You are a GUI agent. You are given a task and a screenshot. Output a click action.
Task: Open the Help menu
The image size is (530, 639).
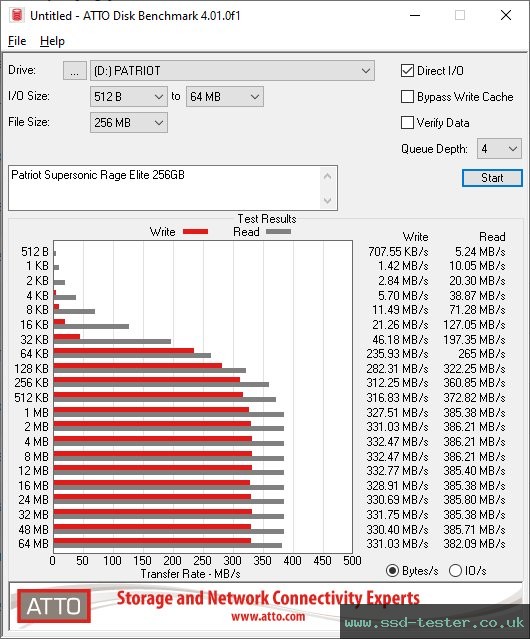(x=52, y=41)
